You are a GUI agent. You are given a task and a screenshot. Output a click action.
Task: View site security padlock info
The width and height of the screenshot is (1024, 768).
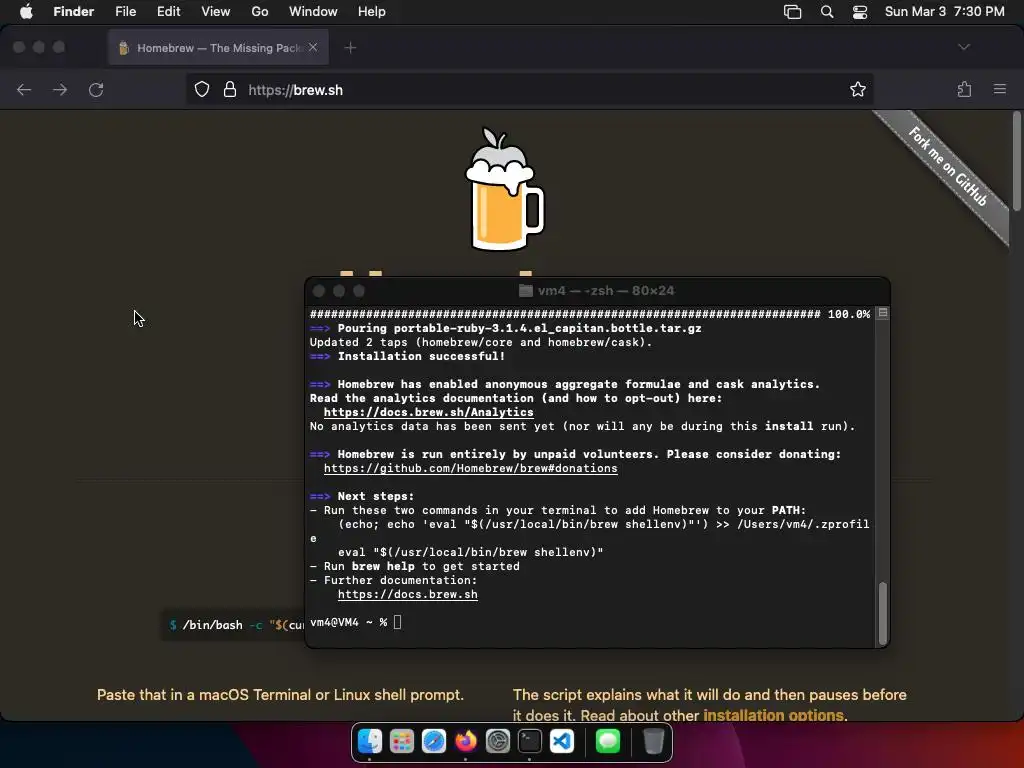tap(230, 89)
